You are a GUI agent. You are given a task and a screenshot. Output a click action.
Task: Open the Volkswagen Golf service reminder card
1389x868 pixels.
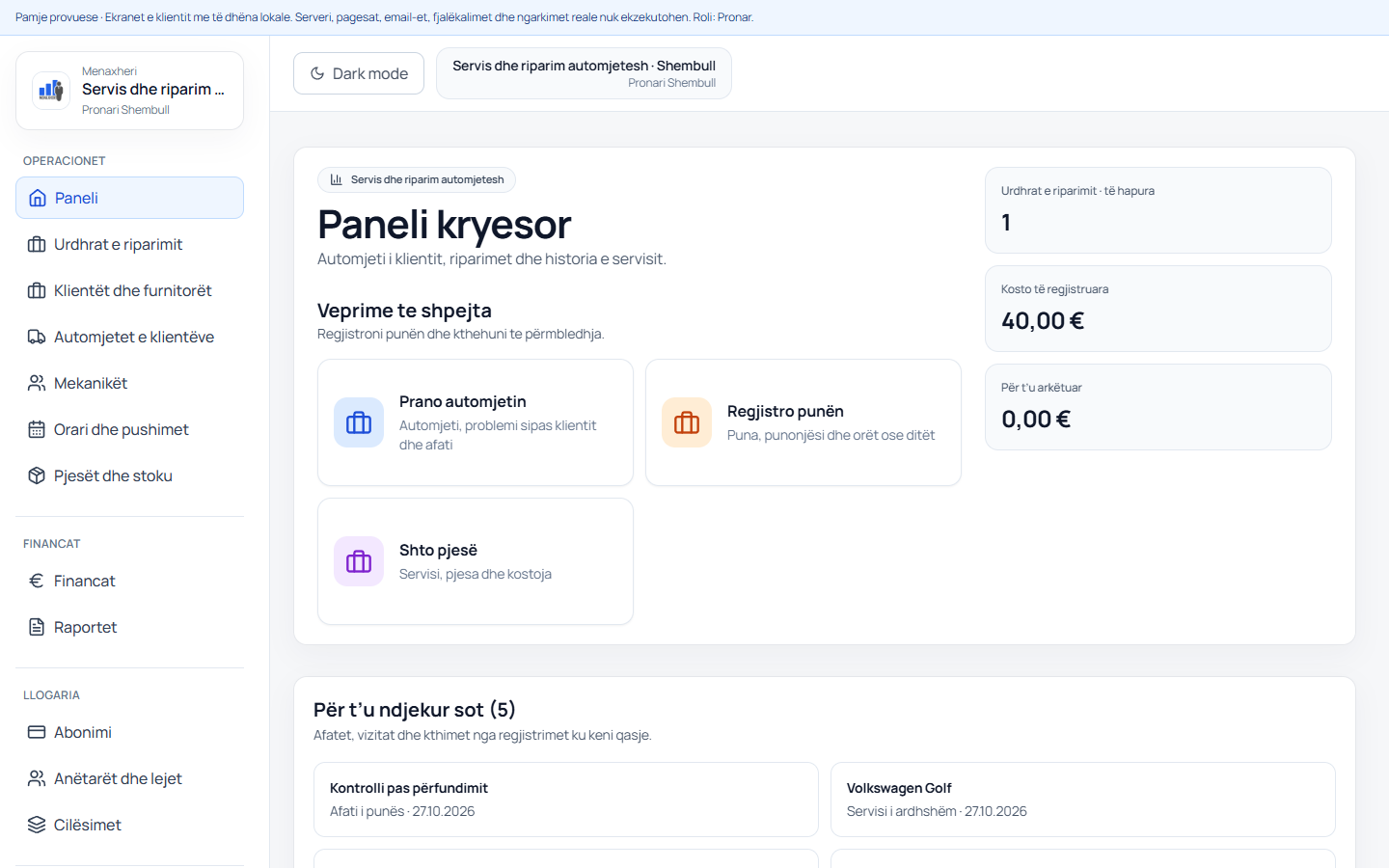click(x=1083, y=800)
